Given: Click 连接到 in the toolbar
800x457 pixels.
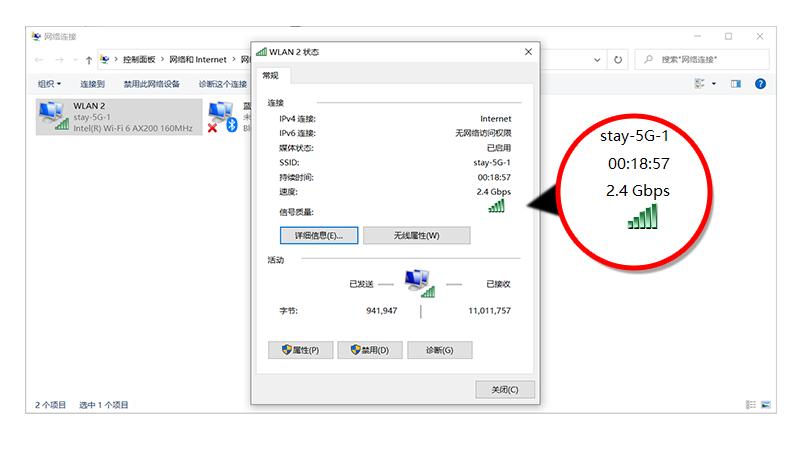Looking at the screenshot, I should click(x=92, y=84).
